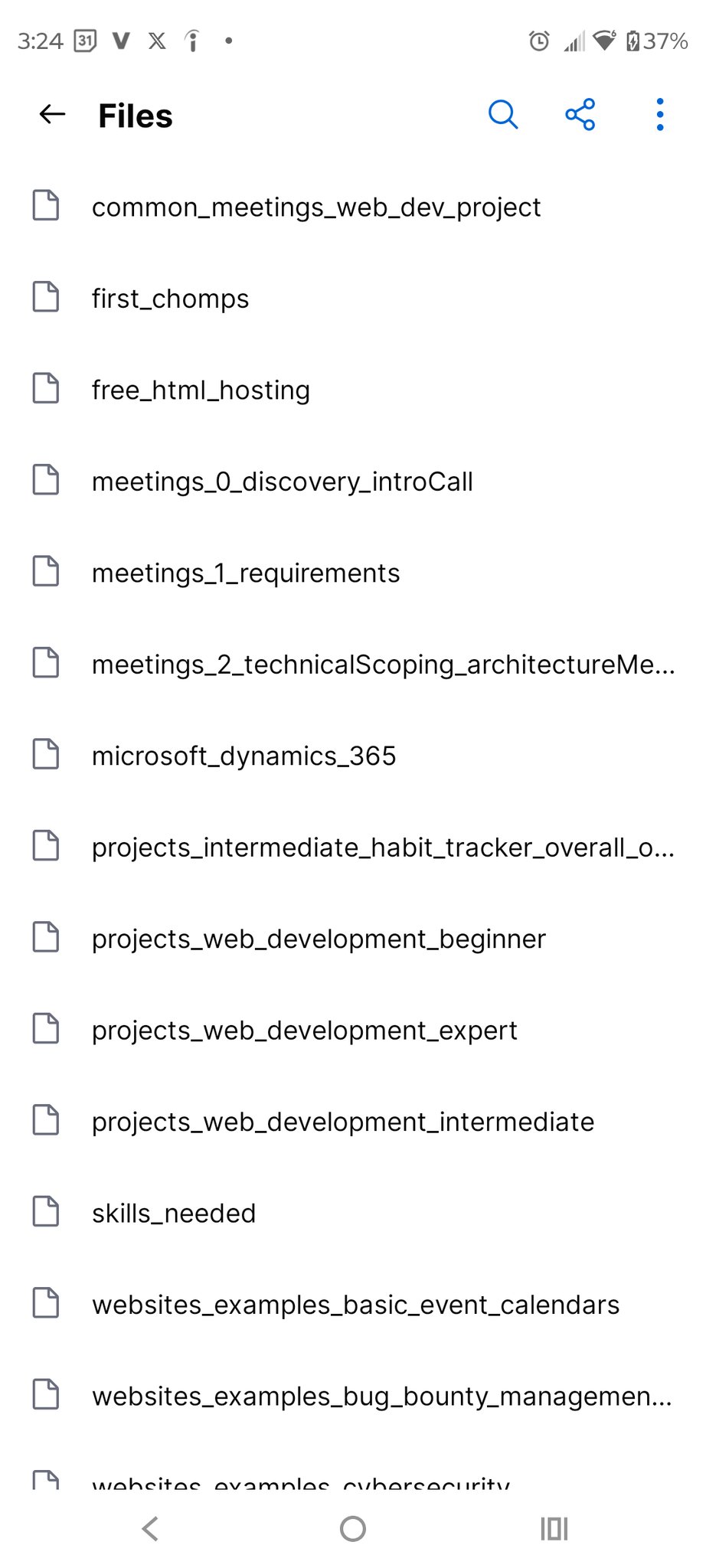Open the three-dot overflow menu

659,115
